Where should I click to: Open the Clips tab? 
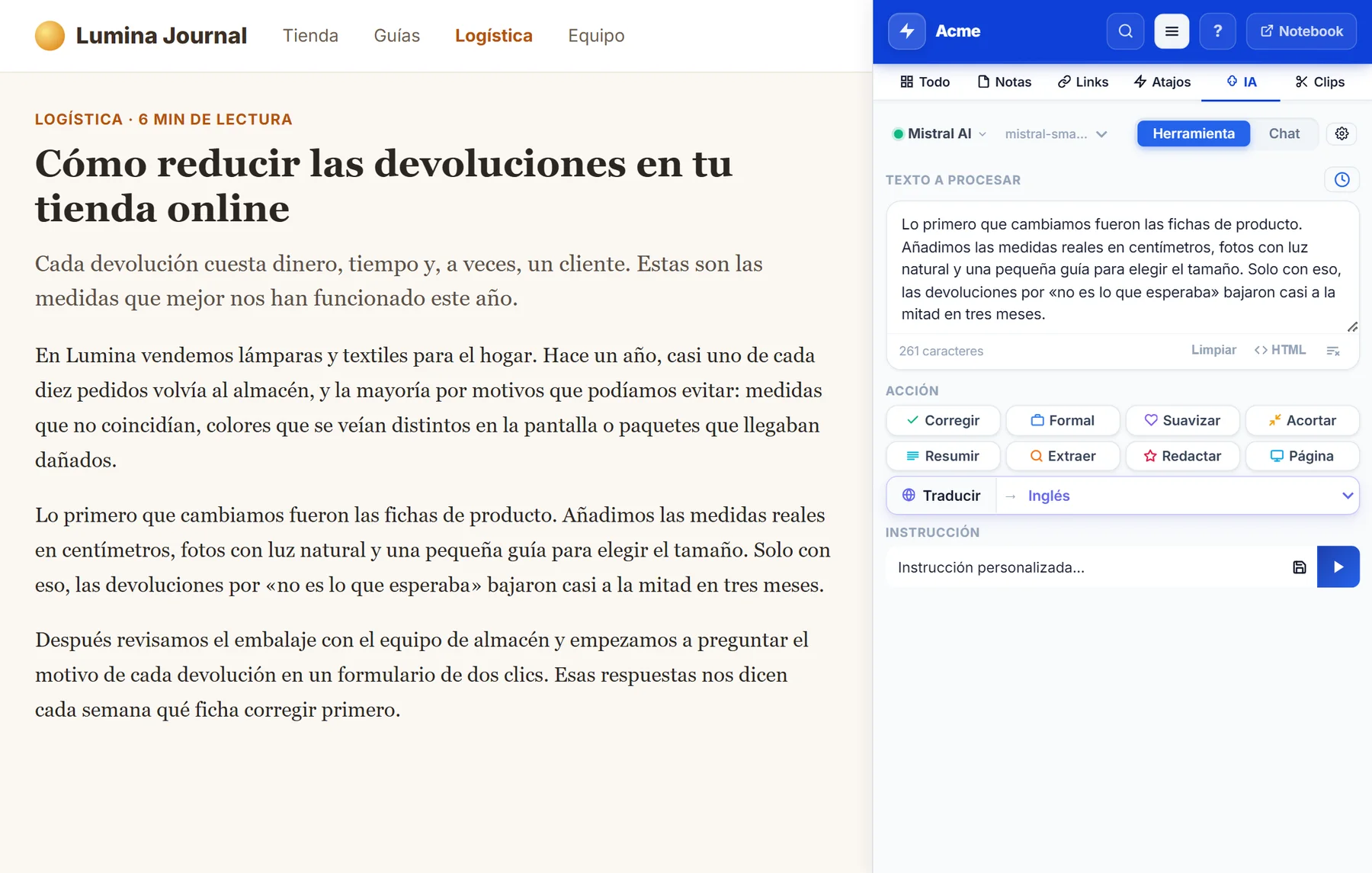coord(1319,82)
